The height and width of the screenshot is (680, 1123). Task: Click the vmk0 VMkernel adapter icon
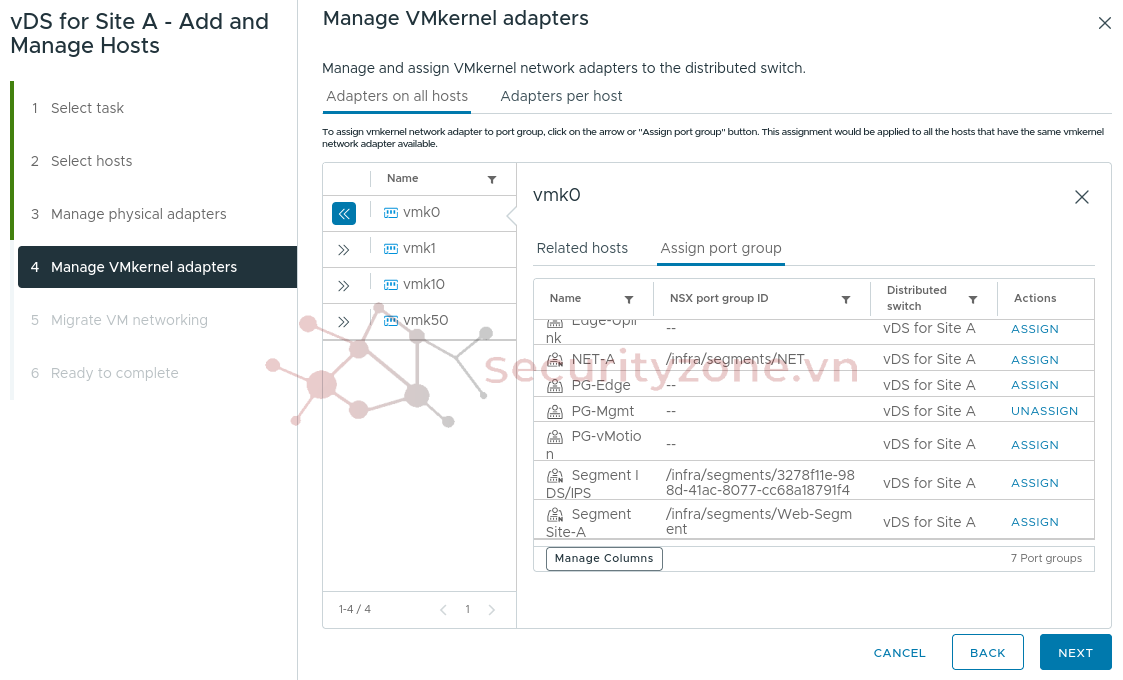tap(391, 213)
